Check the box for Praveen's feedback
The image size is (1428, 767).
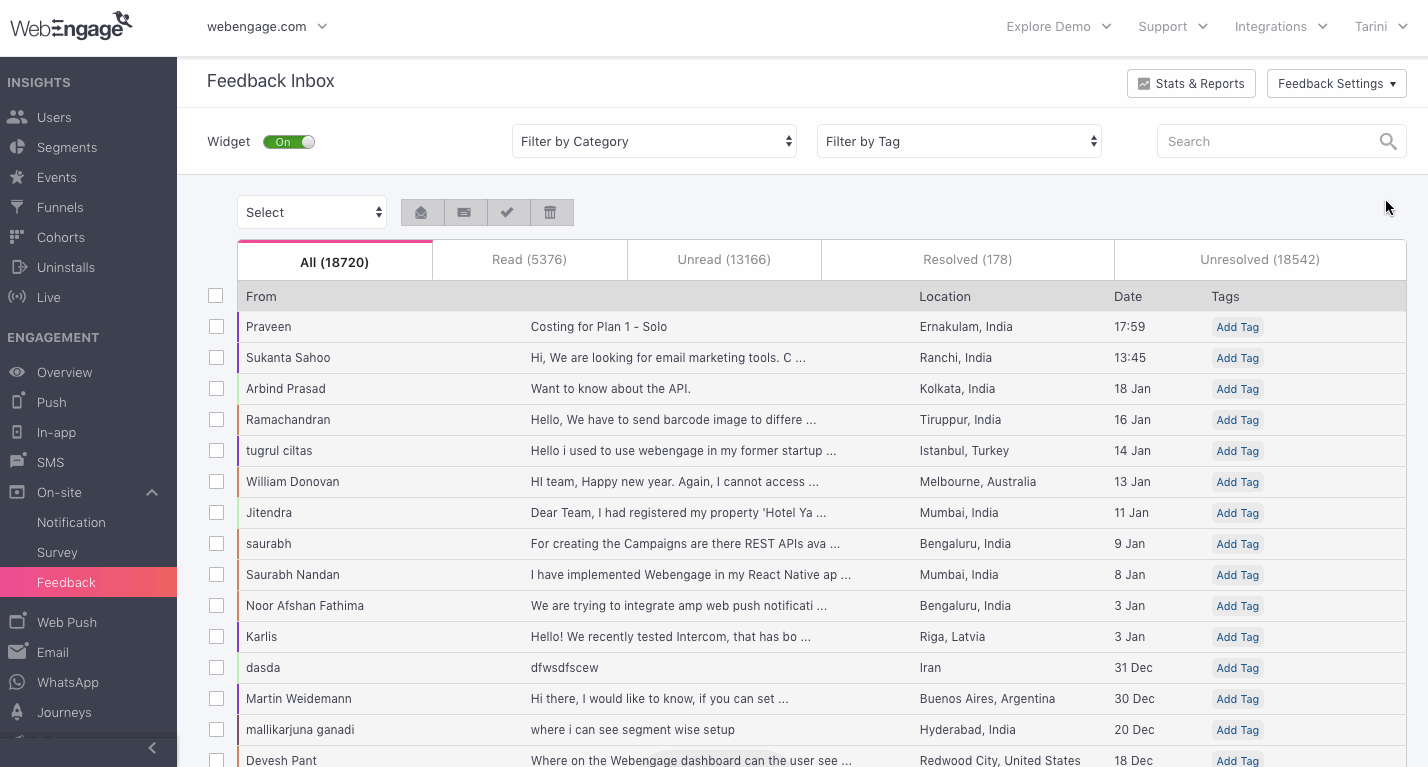click(x=216, y=327)
